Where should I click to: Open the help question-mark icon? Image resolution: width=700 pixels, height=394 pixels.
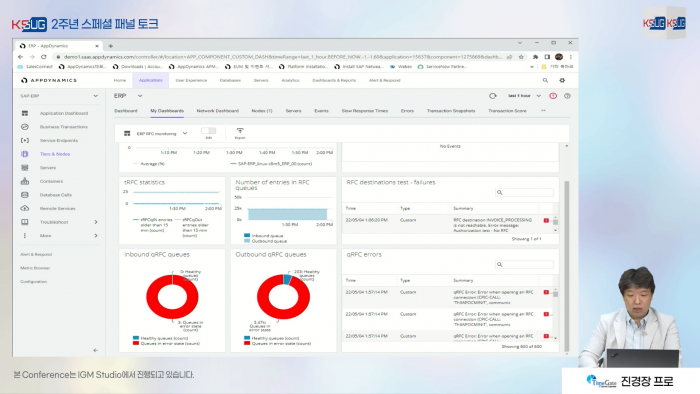[x=567, y=96]
